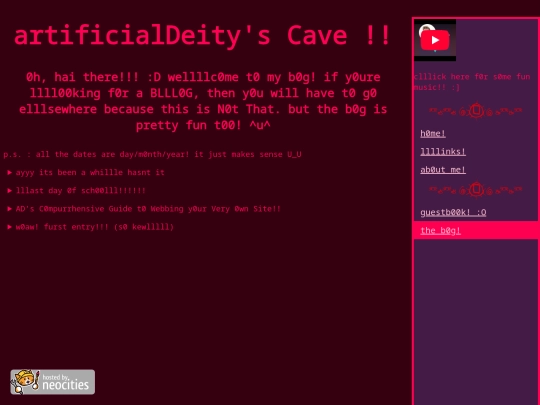Expand the 'lllast day 0f sch00lll' entry
Screen dimensions: 540x405
[76, 191]
